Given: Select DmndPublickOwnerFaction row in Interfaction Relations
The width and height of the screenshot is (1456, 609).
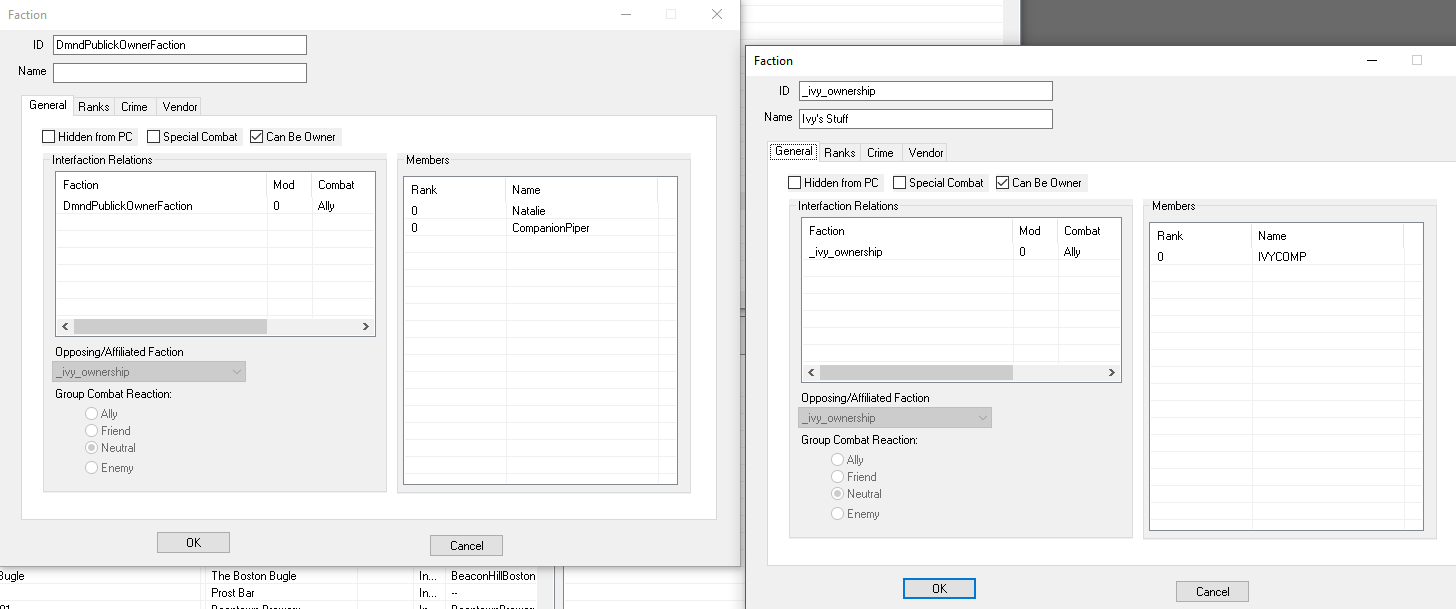Looking at the screenshot, I should click(215, 206).
